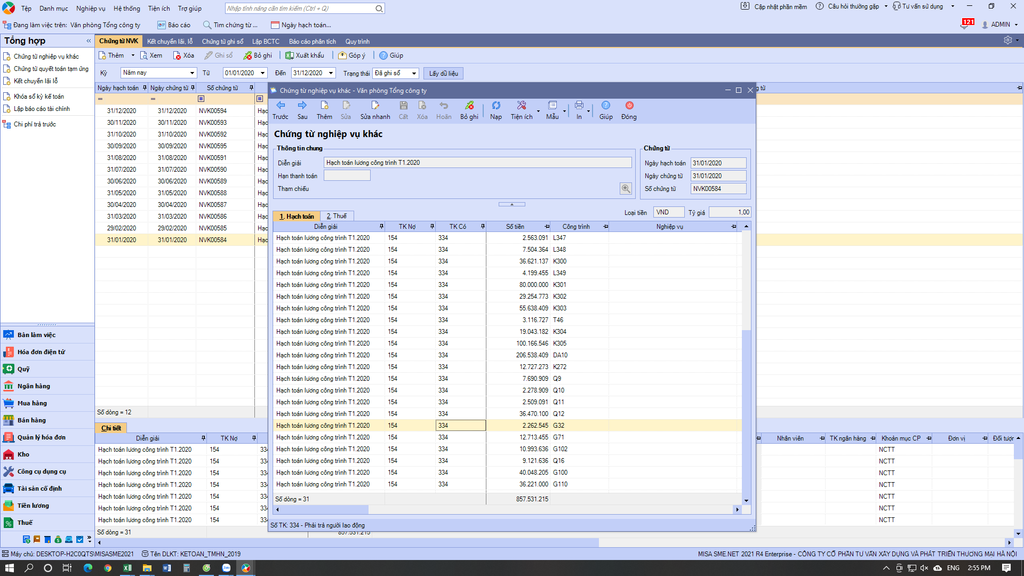Click Ngày hạch toán button in top bar
Viewport: 1024px width, 576px height.
click(x=301, y=25)
